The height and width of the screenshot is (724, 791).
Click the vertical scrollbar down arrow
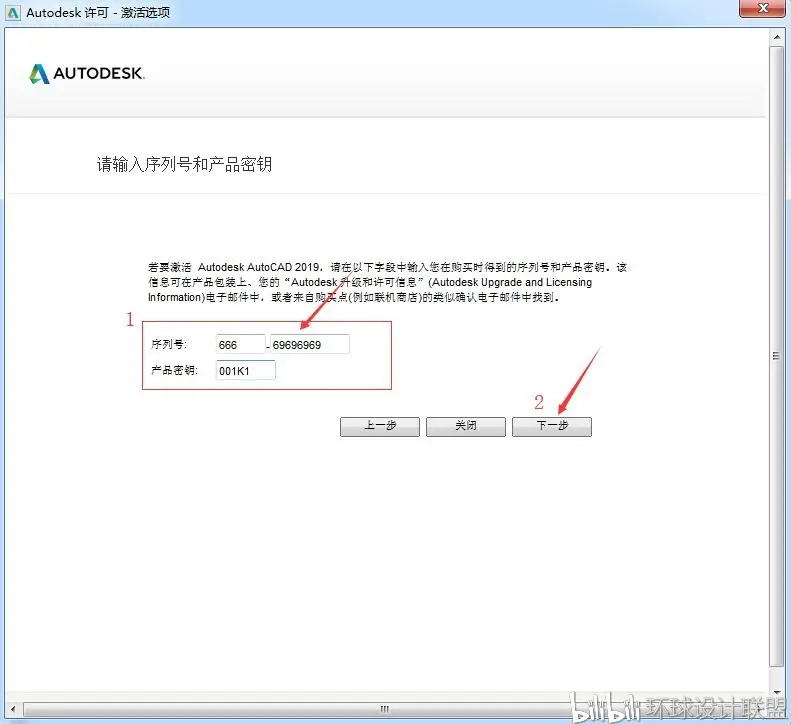(776, 692)
